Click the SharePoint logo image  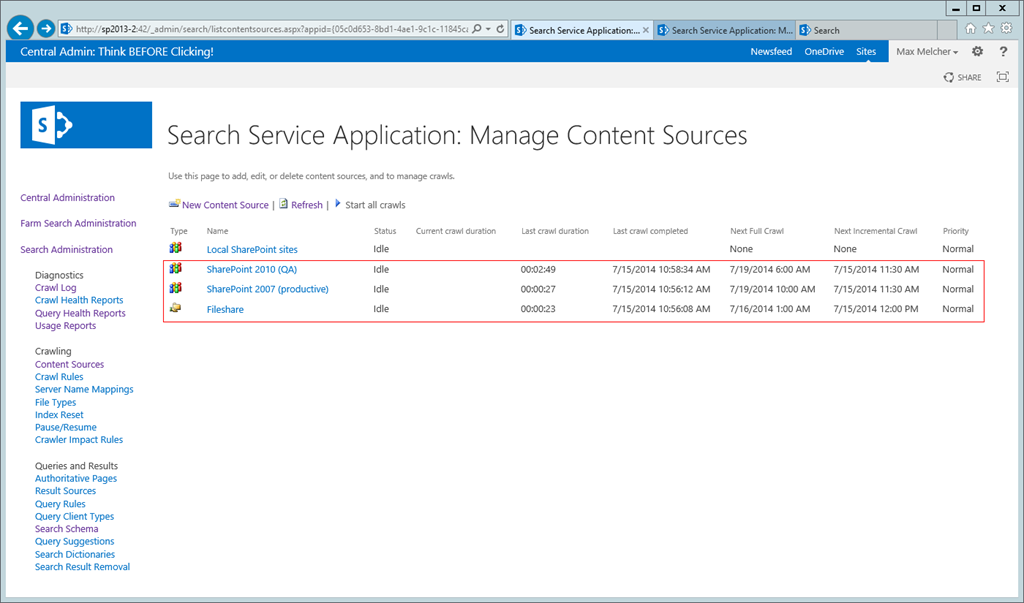(x=86, y=125)
